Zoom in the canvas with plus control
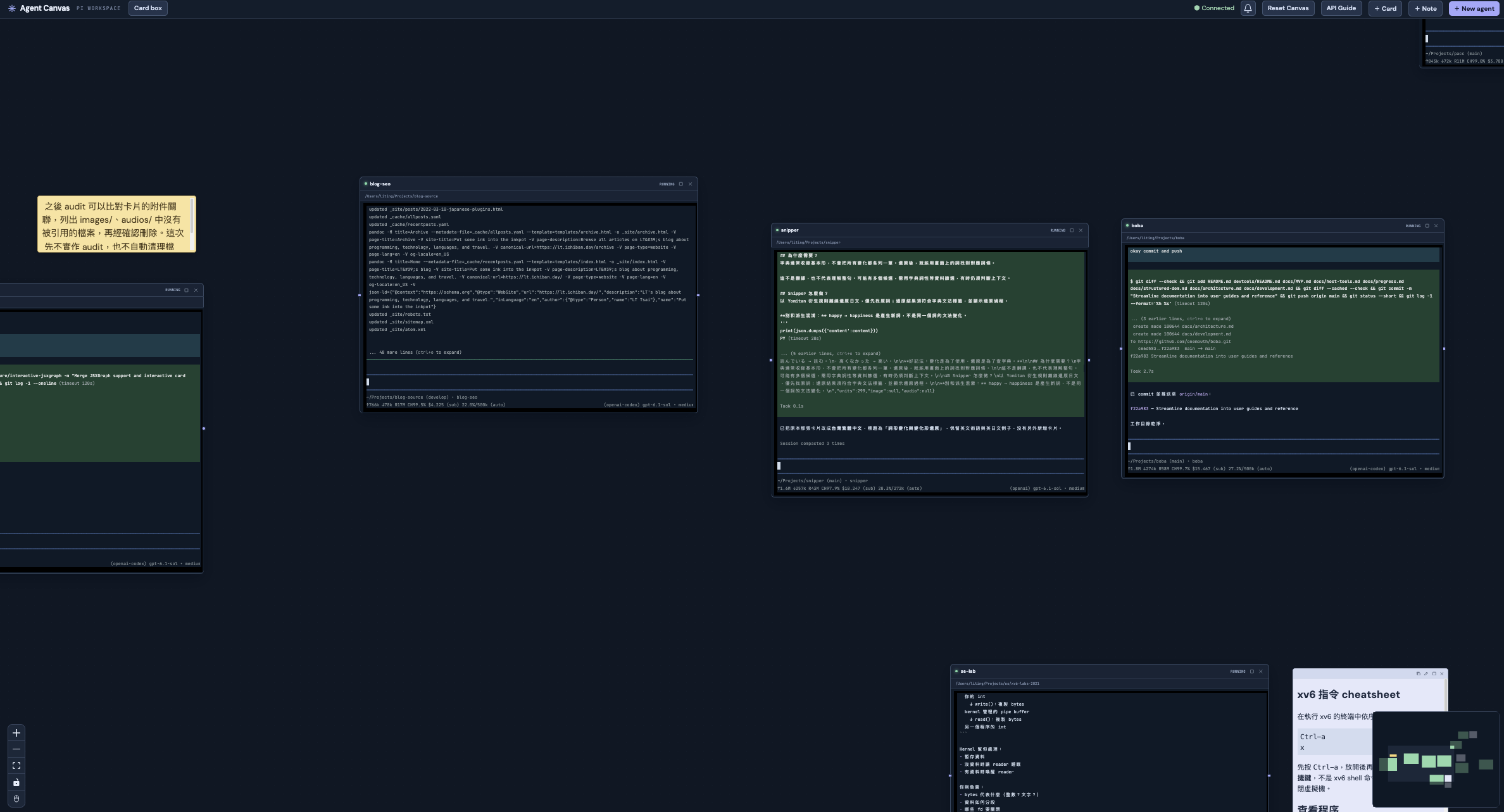The height and width of the screenshot is (812, 1504). click(16, 733)
